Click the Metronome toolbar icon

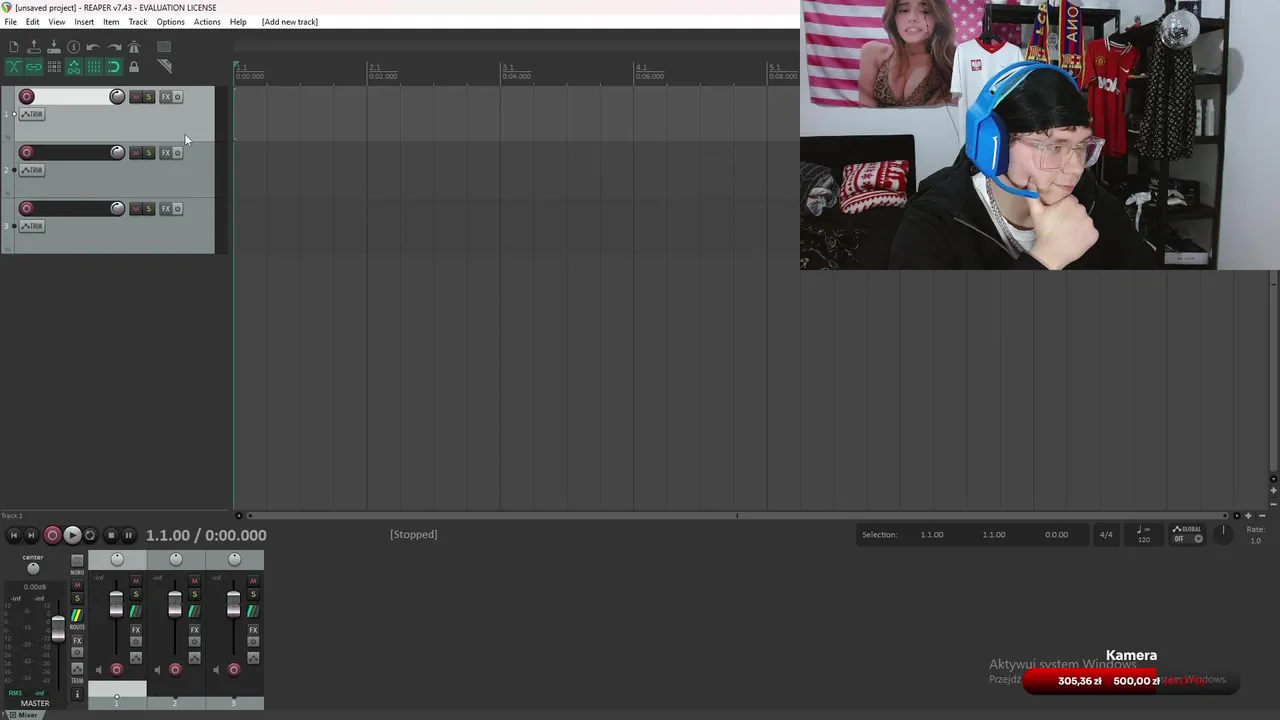click(x=134, y=47)
